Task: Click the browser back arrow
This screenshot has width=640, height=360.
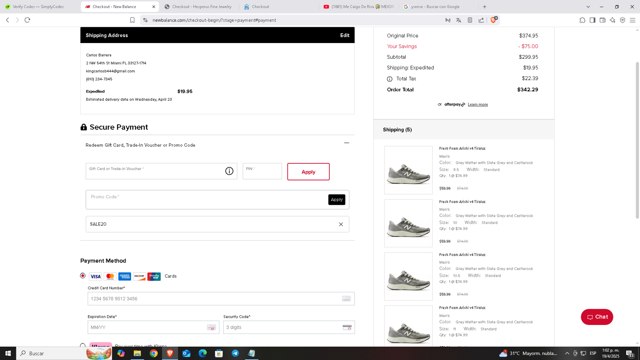Action: coord(7,20)
